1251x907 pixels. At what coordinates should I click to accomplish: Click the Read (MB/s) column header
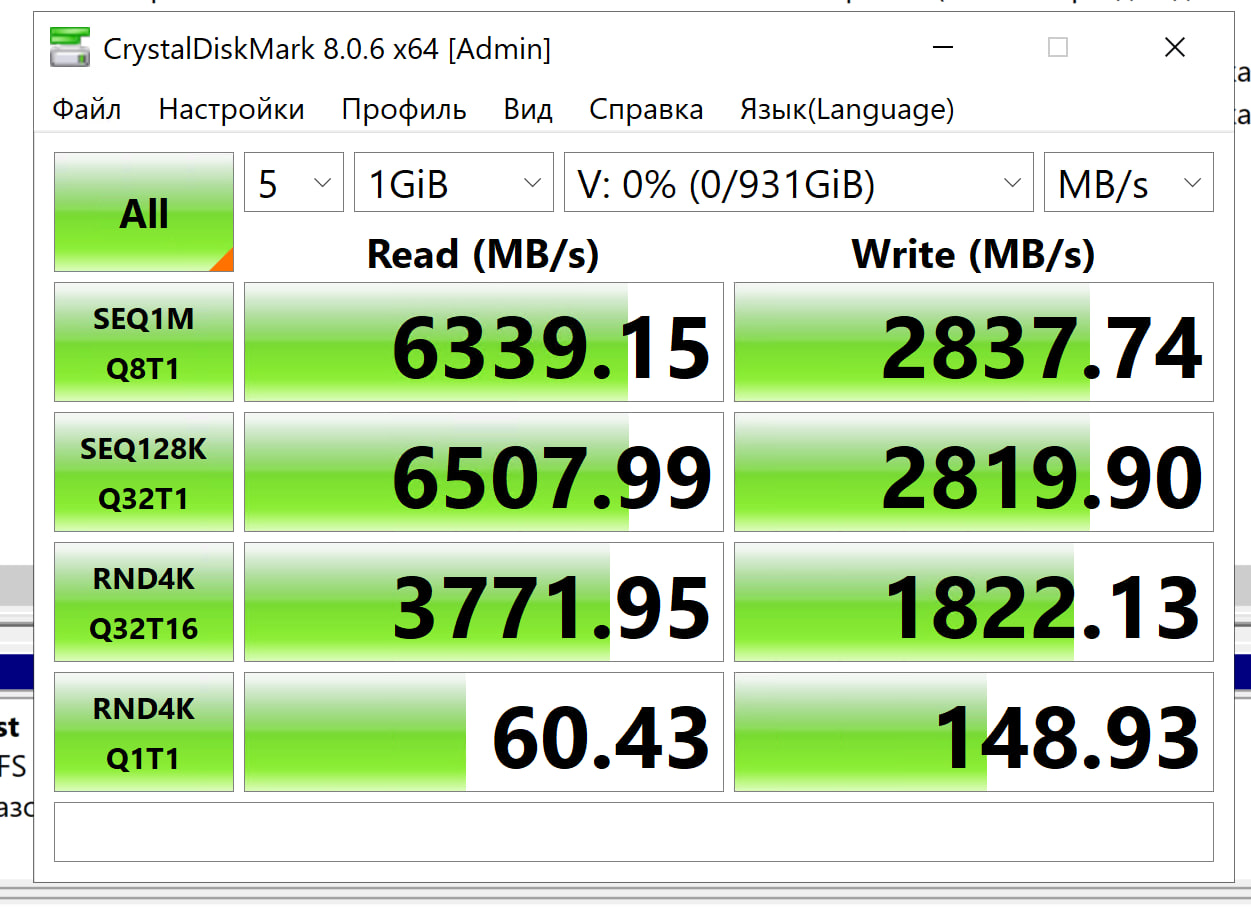[483, 255]
